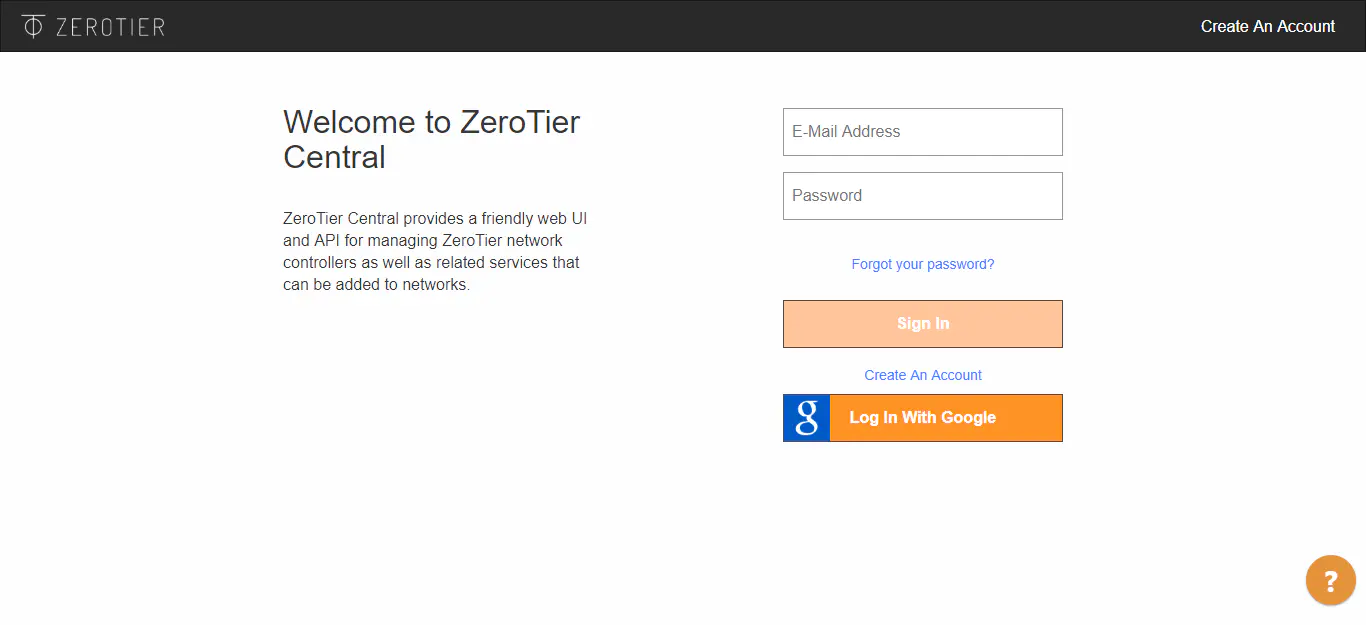The image size is (1366, 625).
Task: Open Create An Account in the top bar
Action: pos(1267,27)
